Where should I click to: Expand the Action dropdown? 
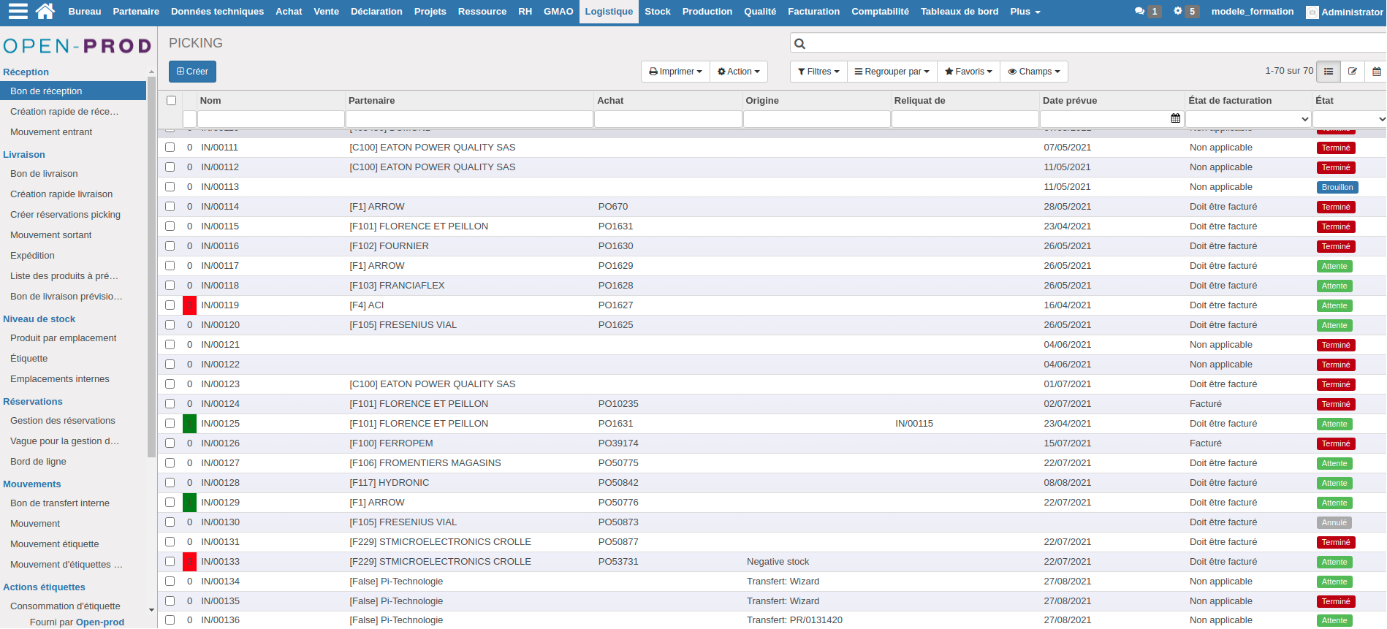tap(739, 72)
